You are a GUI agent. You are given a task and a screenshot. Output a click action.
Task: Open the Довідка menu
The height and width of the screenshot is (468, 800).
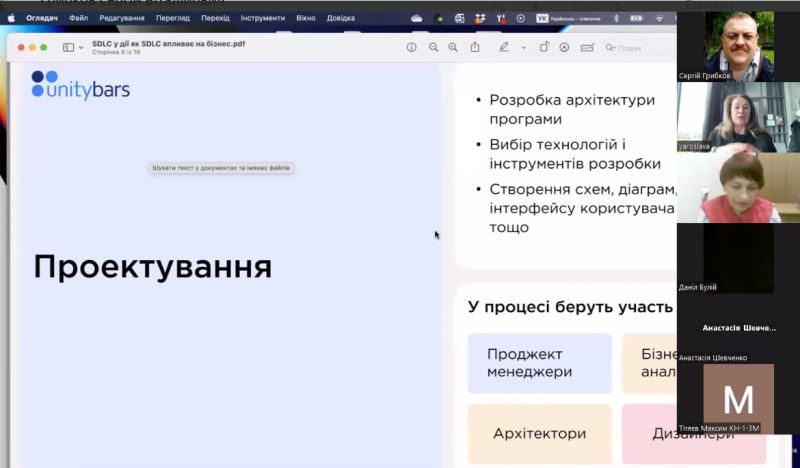[x=341, y=18]
